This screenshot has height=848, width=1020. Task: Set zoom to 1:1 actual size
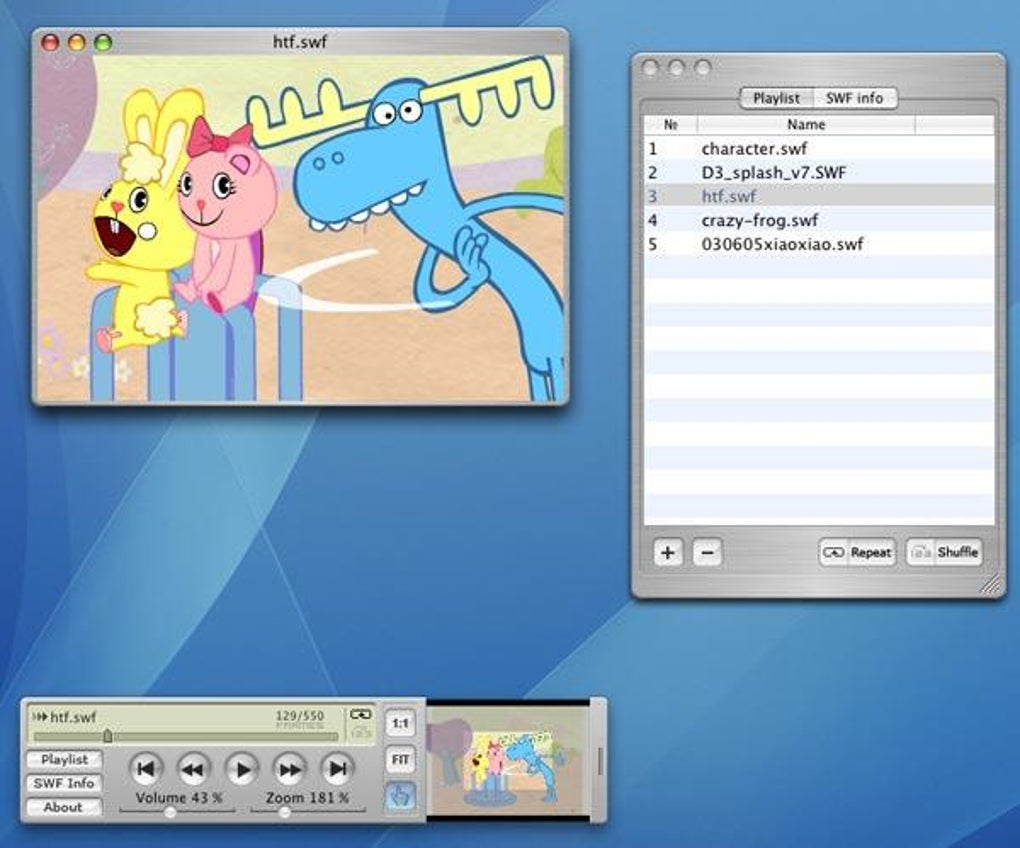pyautogui.click(x=400, y=723)
